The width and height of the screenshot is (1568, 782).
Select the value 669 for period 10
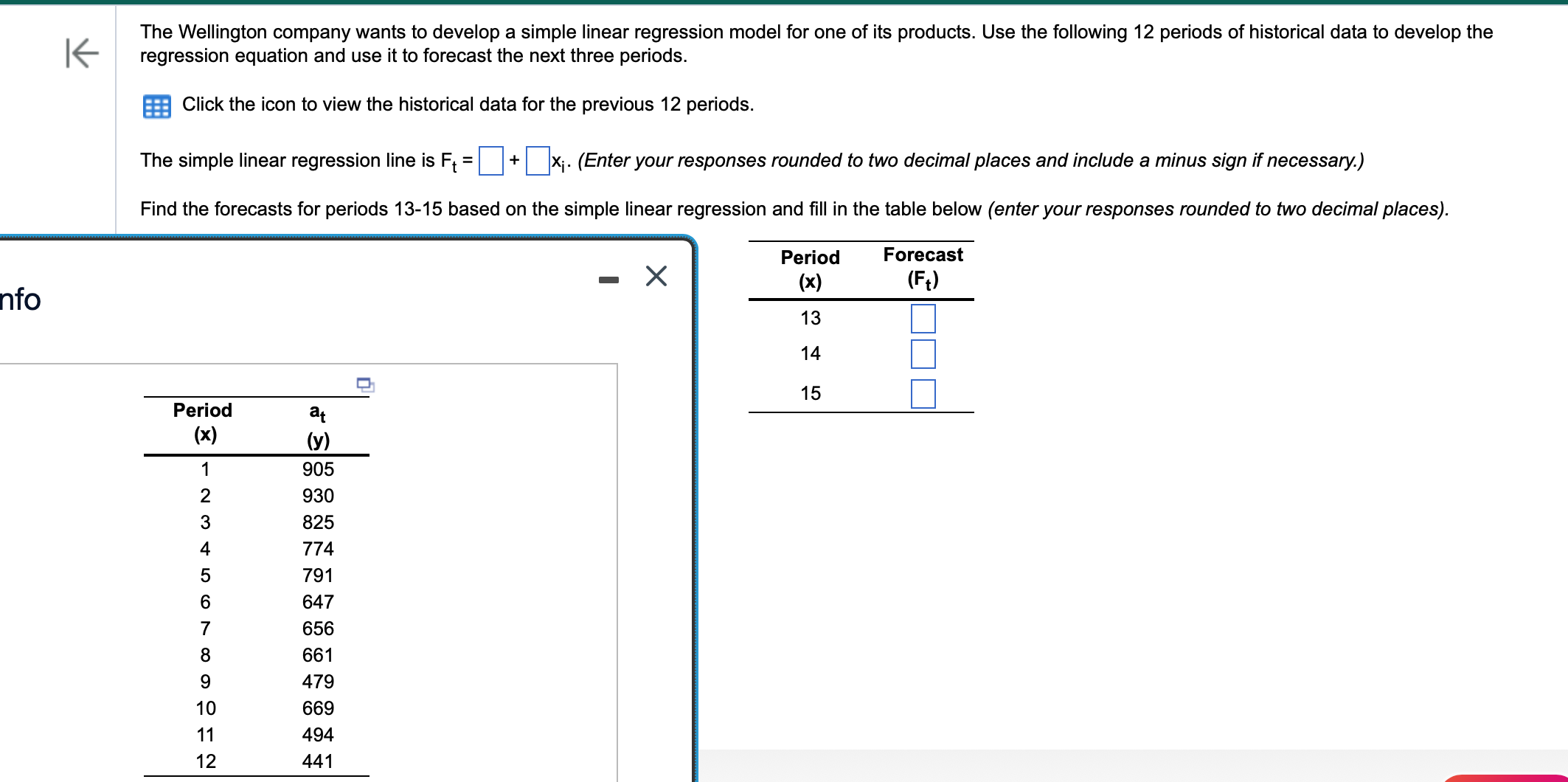319,707
